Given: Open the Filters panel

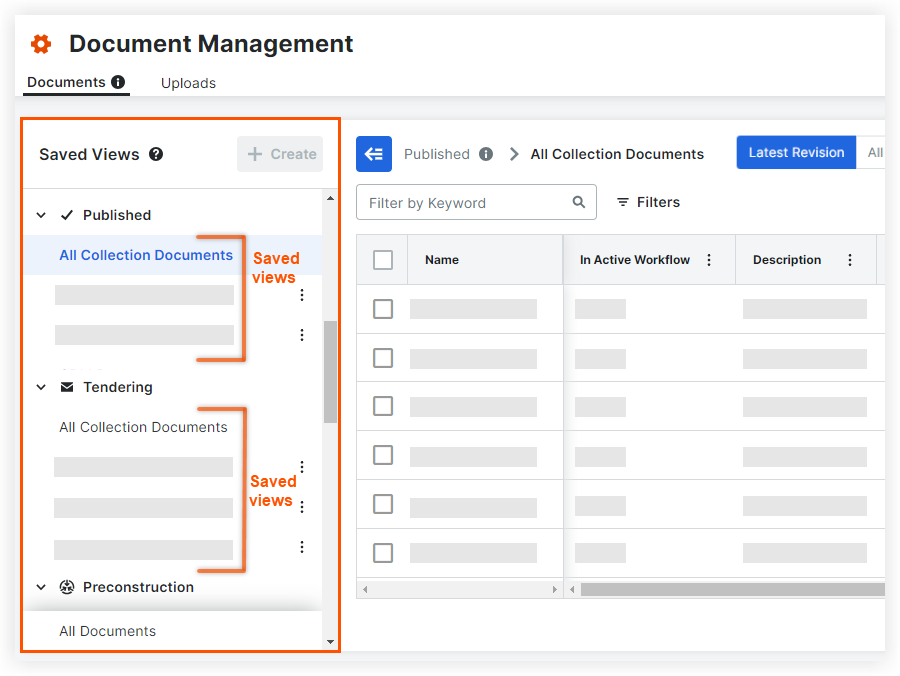Looking at the screenshot, I should tap(648, 202).
